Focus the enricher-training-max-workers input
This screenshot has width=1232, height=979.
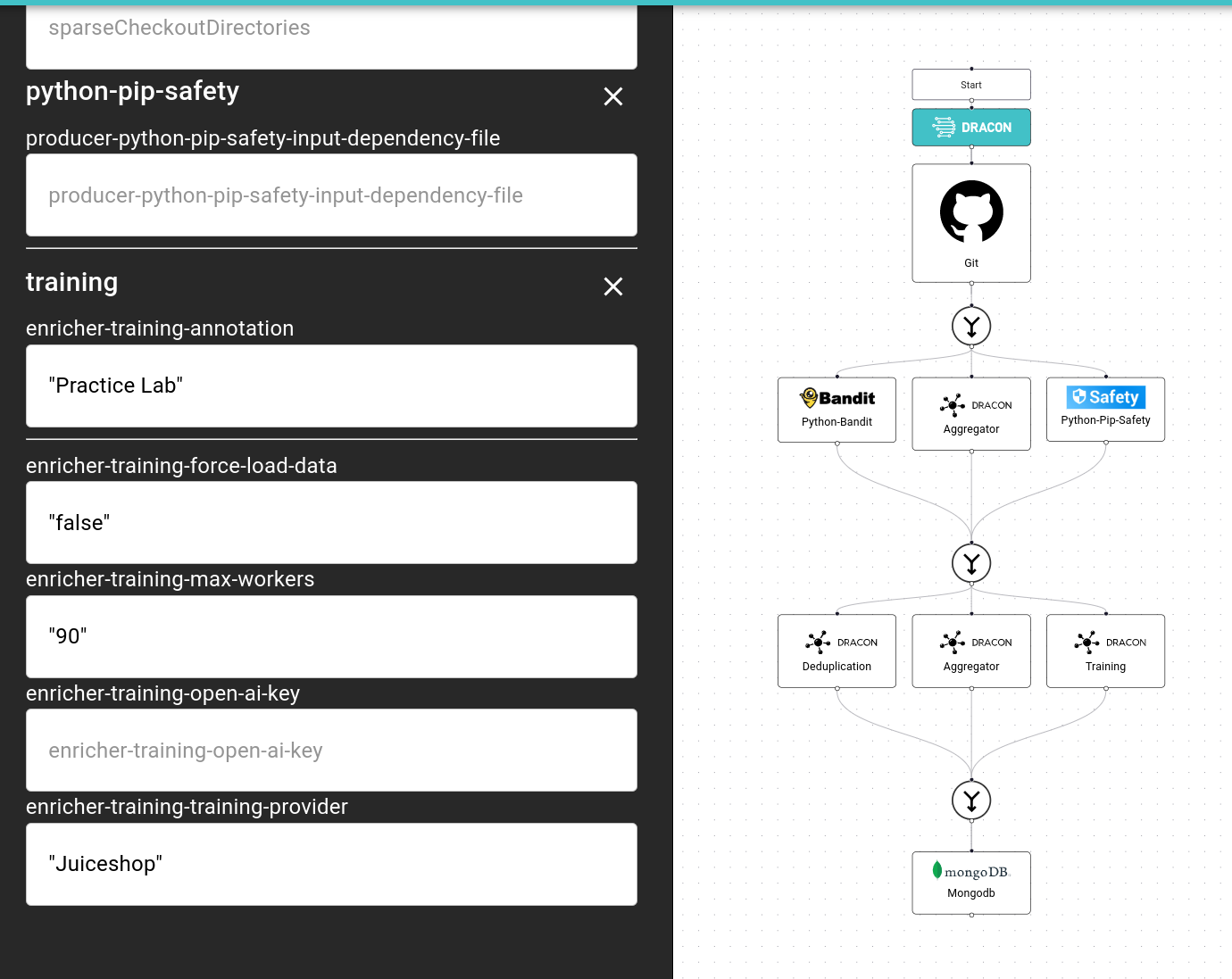[331, 637]
